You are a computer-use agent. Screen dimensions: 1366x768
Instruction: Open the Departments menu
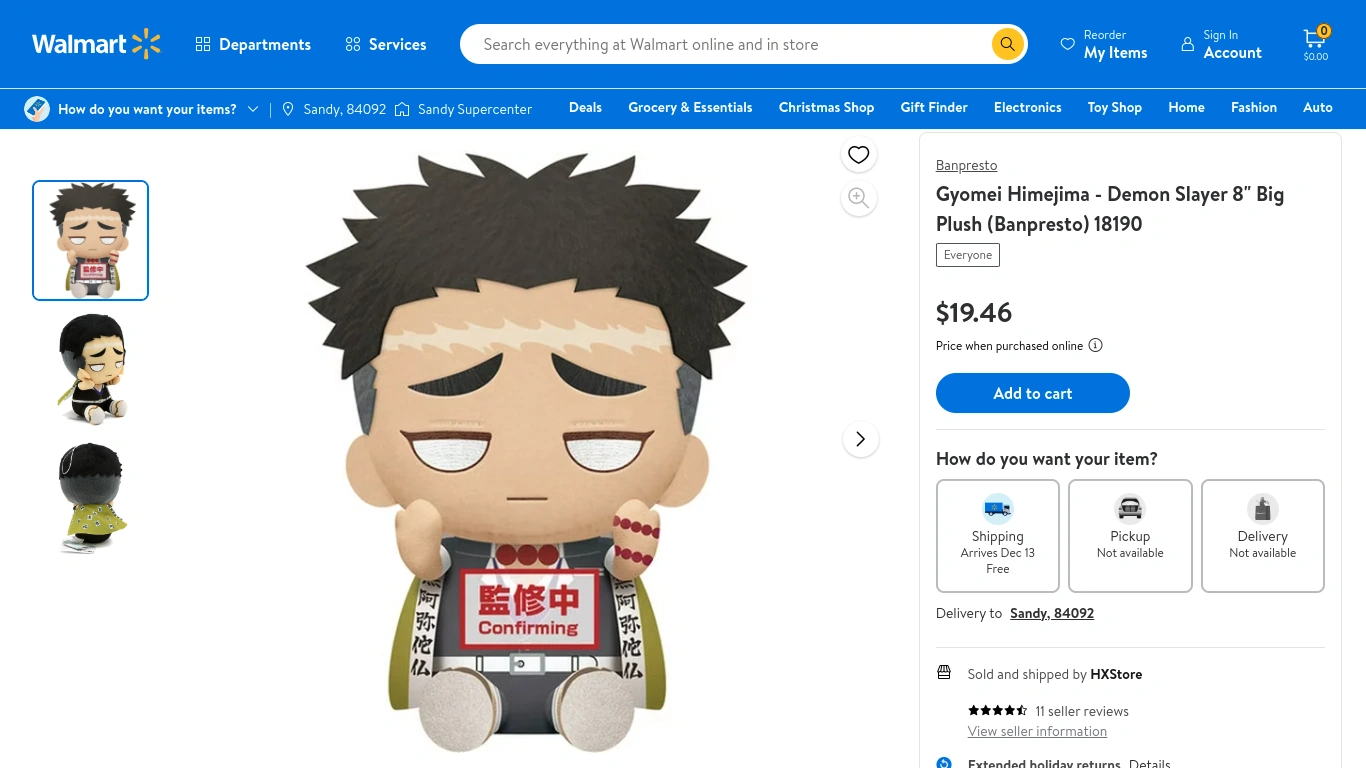pos(253,44)
